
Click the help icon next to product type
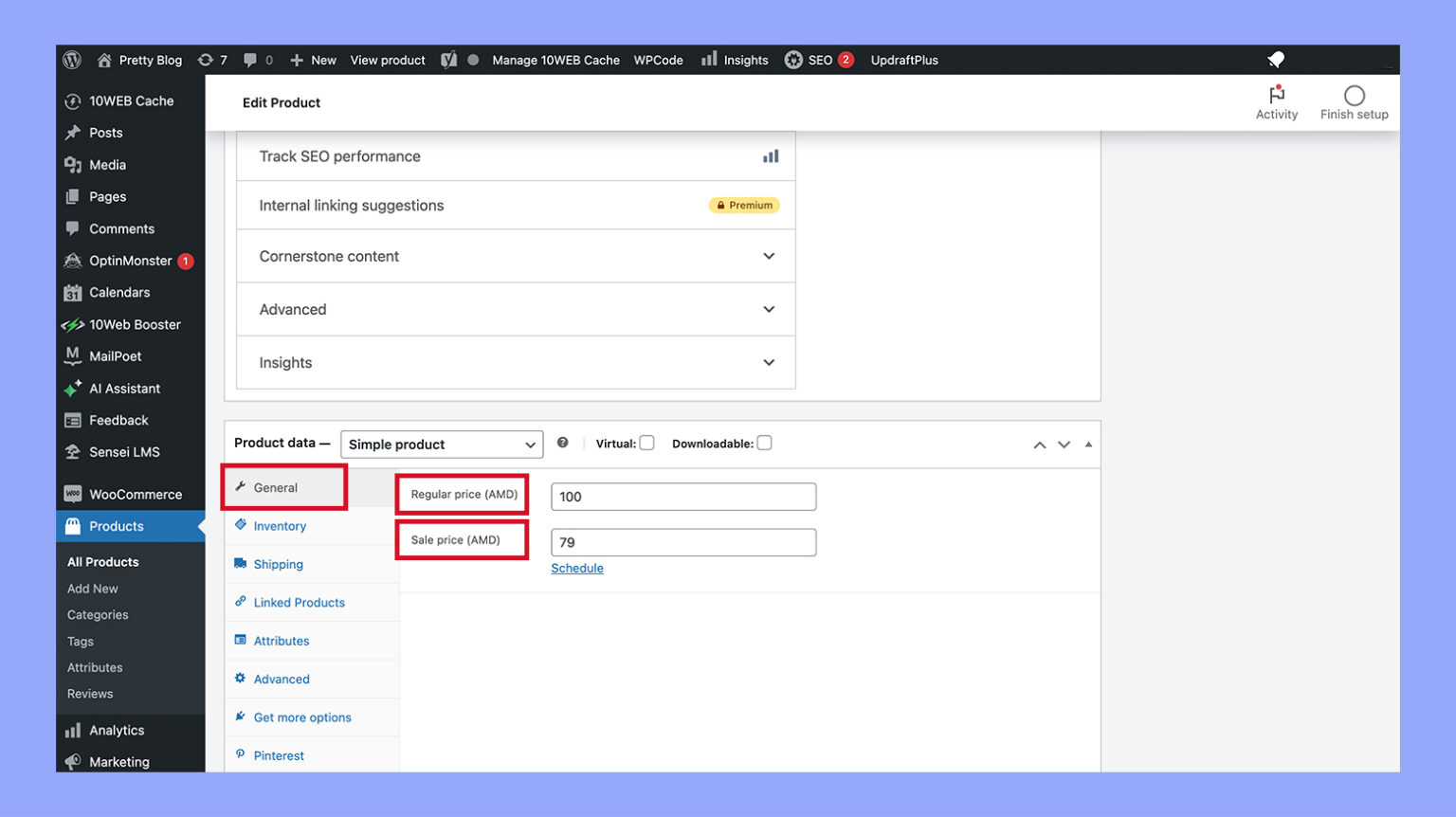[563, 443]
